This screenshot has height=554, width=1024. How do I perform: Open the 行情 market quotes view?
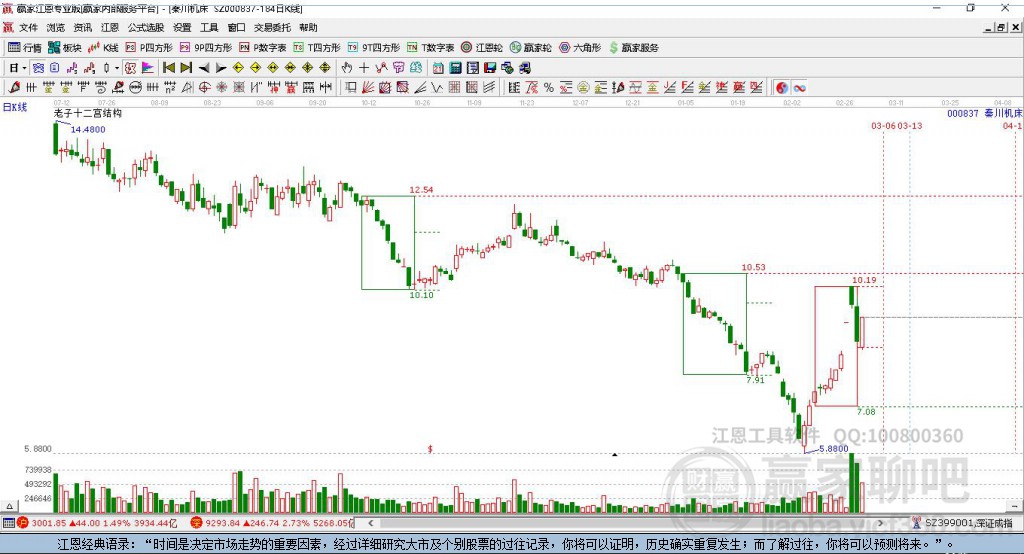click(x=24, y=48)
